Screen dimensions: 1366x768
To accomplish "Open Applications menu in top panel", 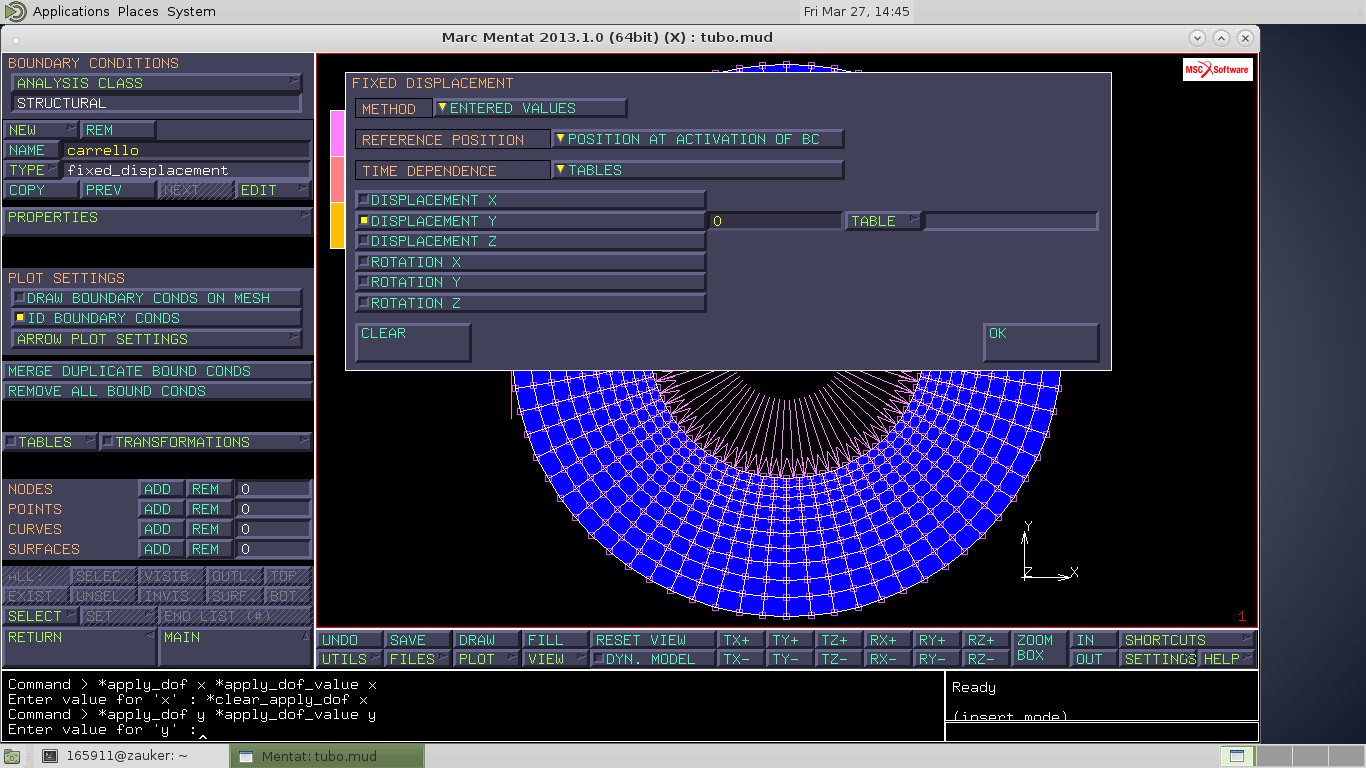I will [x=70, y=11].
